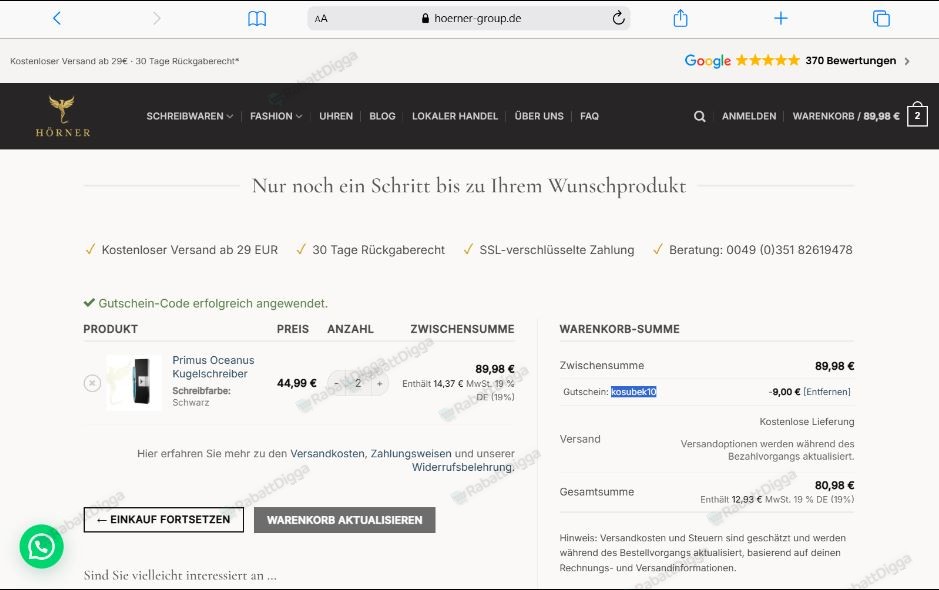Expand the Schreibwaren menu
Screen dimensions: 939x590
[x=189, y=116]
